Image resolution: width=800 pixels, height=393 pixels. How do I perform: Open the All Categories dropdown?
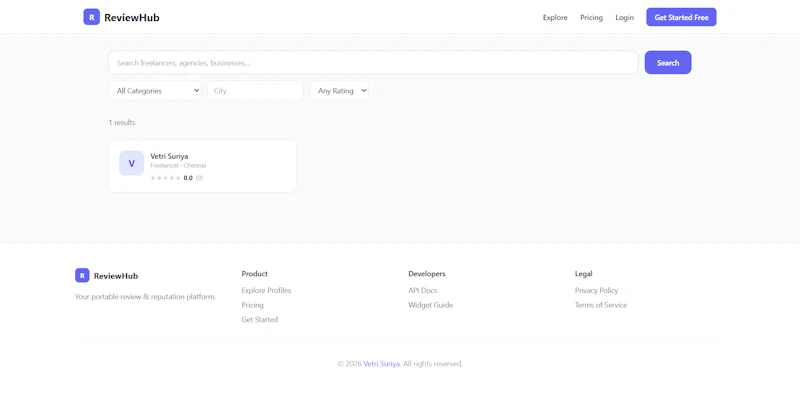coord(155,91)
